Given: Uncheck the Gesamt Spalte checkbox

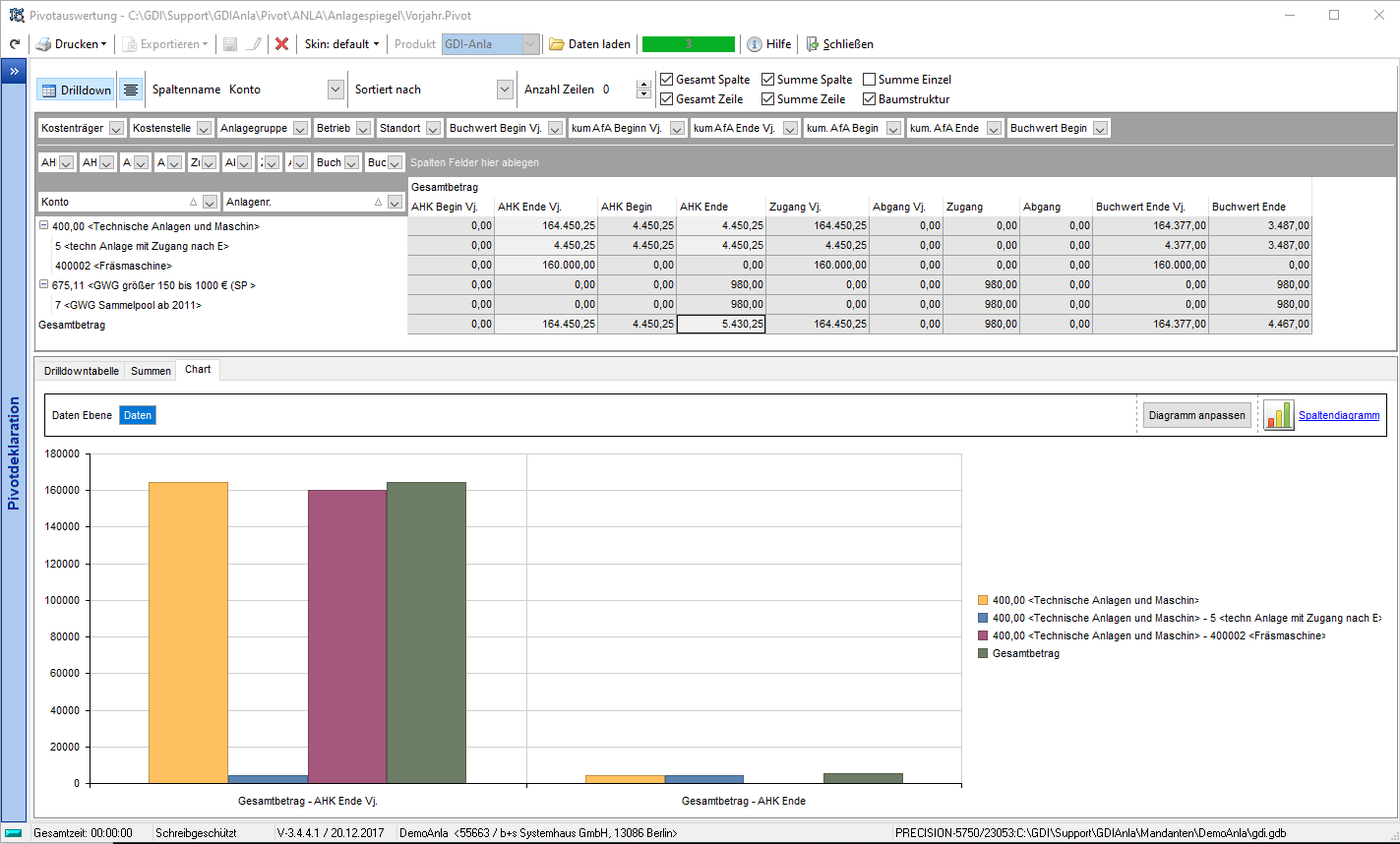Looking at the screenshot, I should click(667, 80).
